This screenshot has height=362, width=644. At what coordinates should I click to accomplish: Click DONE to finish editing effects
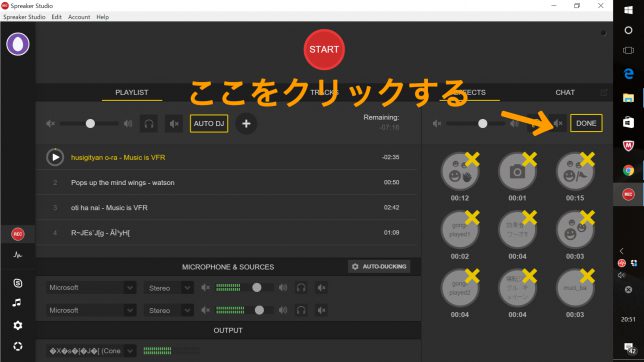click(x=586, y=123)
